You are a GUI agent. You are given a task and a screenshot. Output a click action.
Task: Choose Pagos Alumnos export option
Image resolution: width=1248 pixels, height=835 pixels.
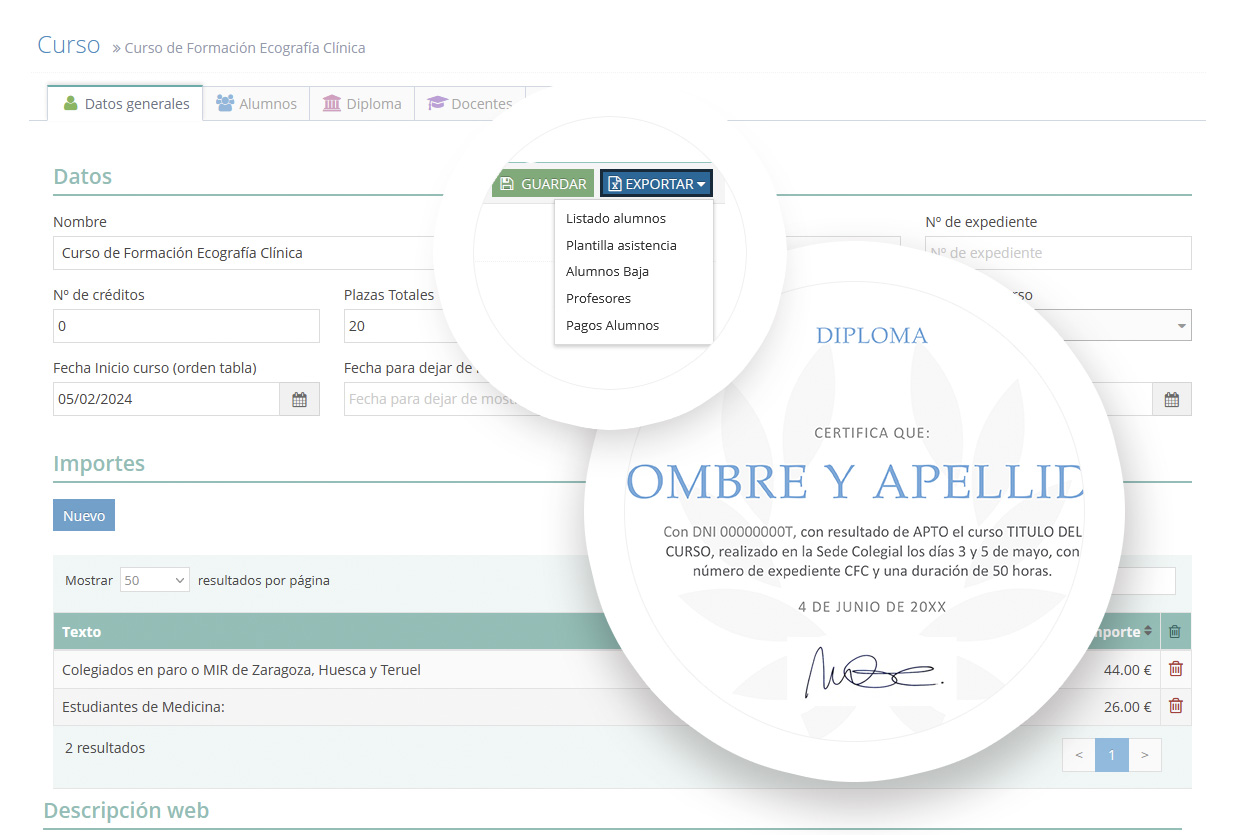(x=612, y=325)
